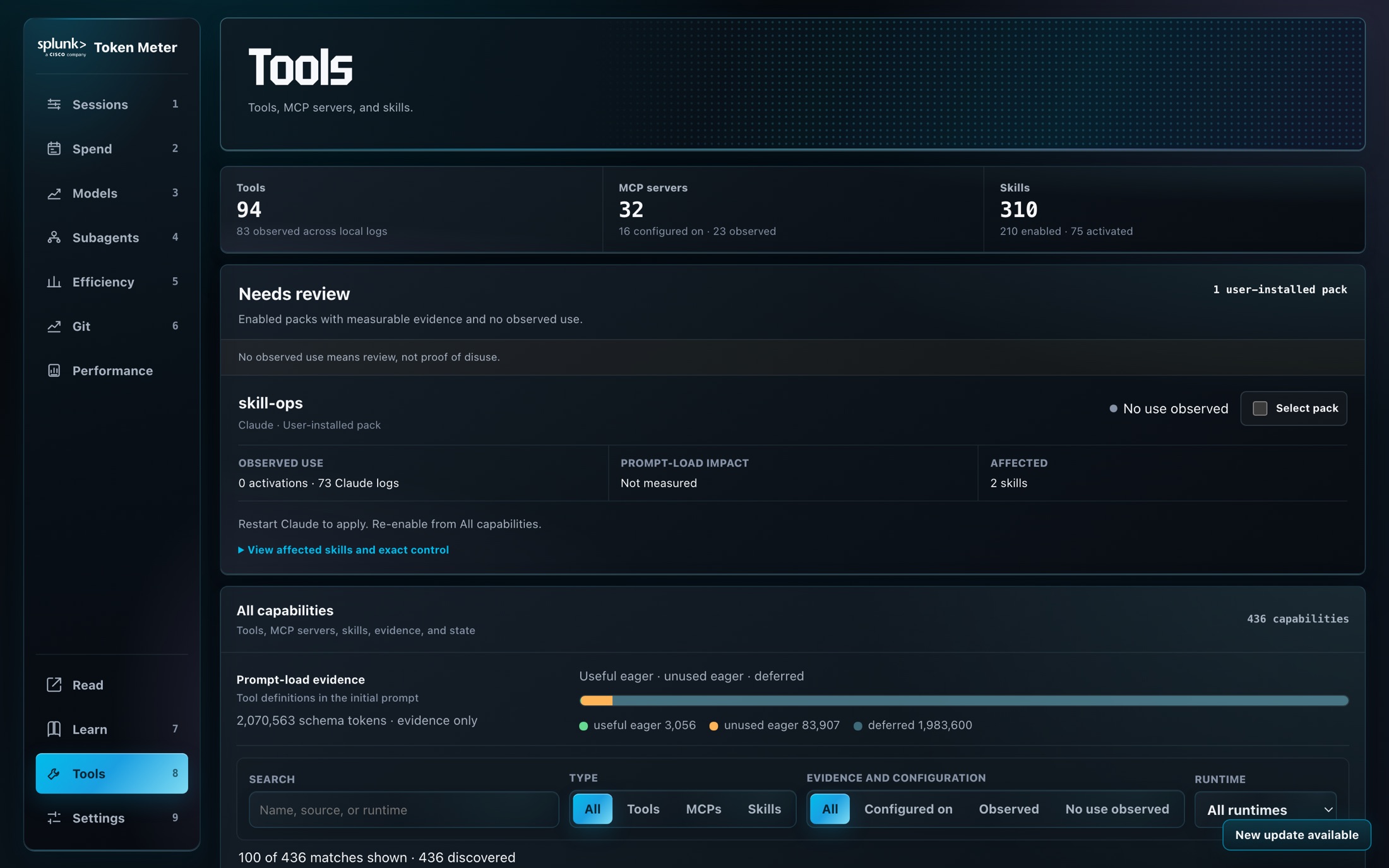Screen dimensions: 1389x868
Task: Click the Learn book icon
Action: (54, 729)
